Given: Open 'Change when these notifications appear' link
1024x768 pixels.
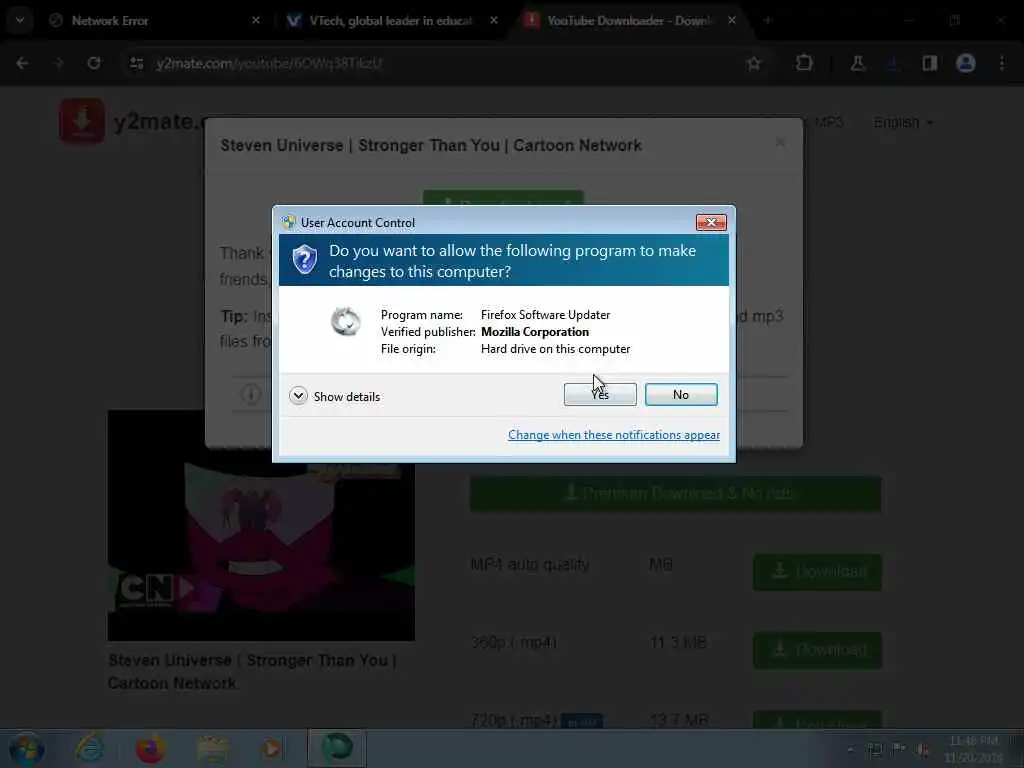Looking at the screenshot, I should pyautogui.click(x=614, y=435).
